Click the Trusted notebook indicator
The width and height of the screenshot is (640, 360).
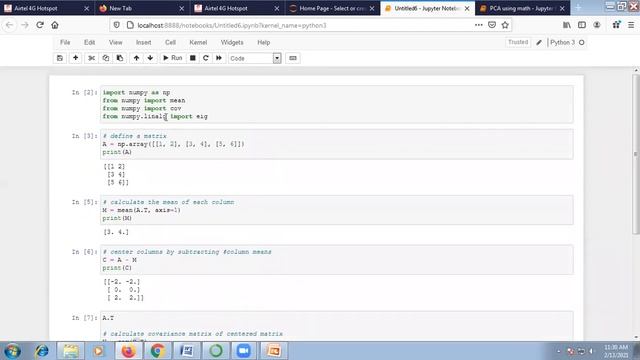point(518,42)
